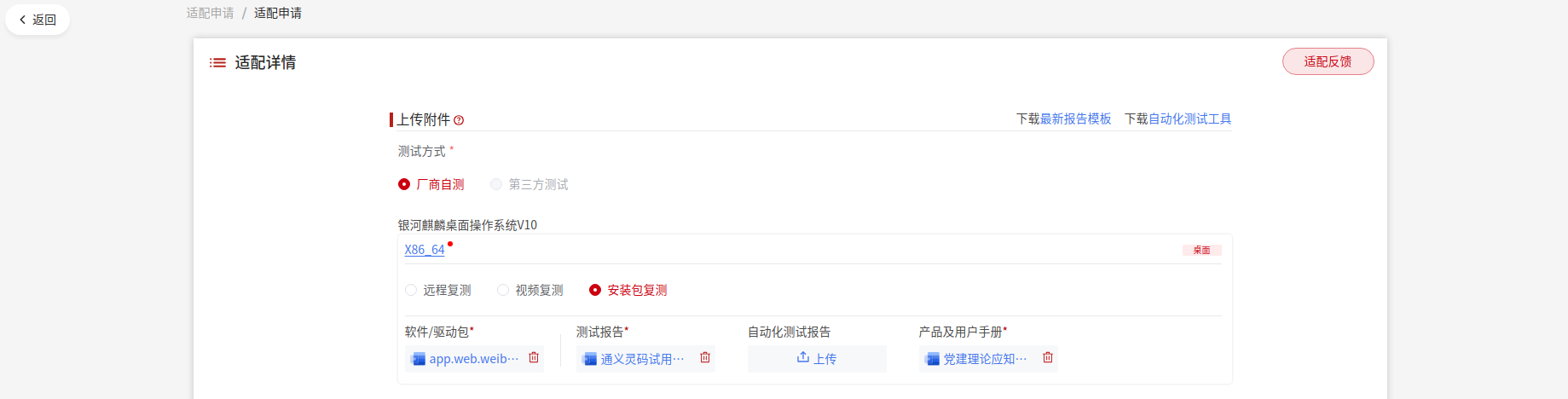The image size is (1568, 399).
Task: Click the file icon of app.web.weib package
Action: pyautogui.click(x=418, y=359)
